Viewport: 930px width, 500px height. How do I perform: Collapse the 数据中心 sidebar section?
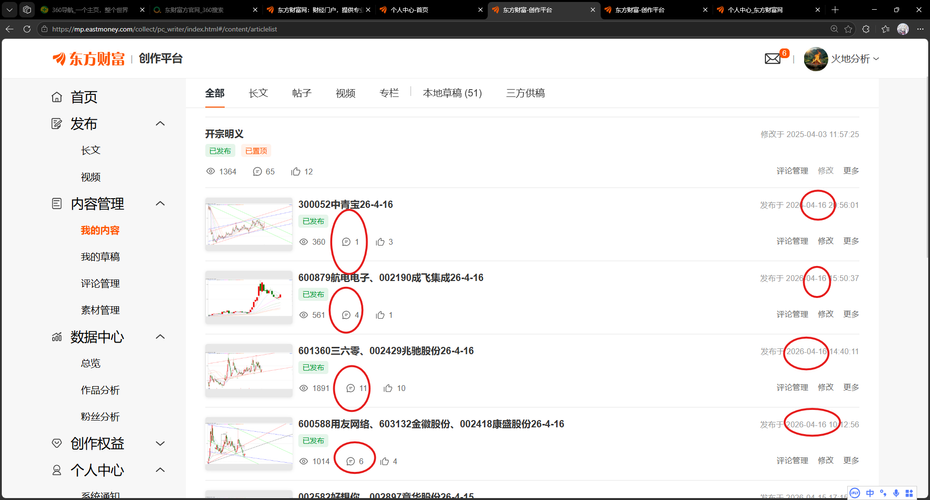(x=160, y=337)
